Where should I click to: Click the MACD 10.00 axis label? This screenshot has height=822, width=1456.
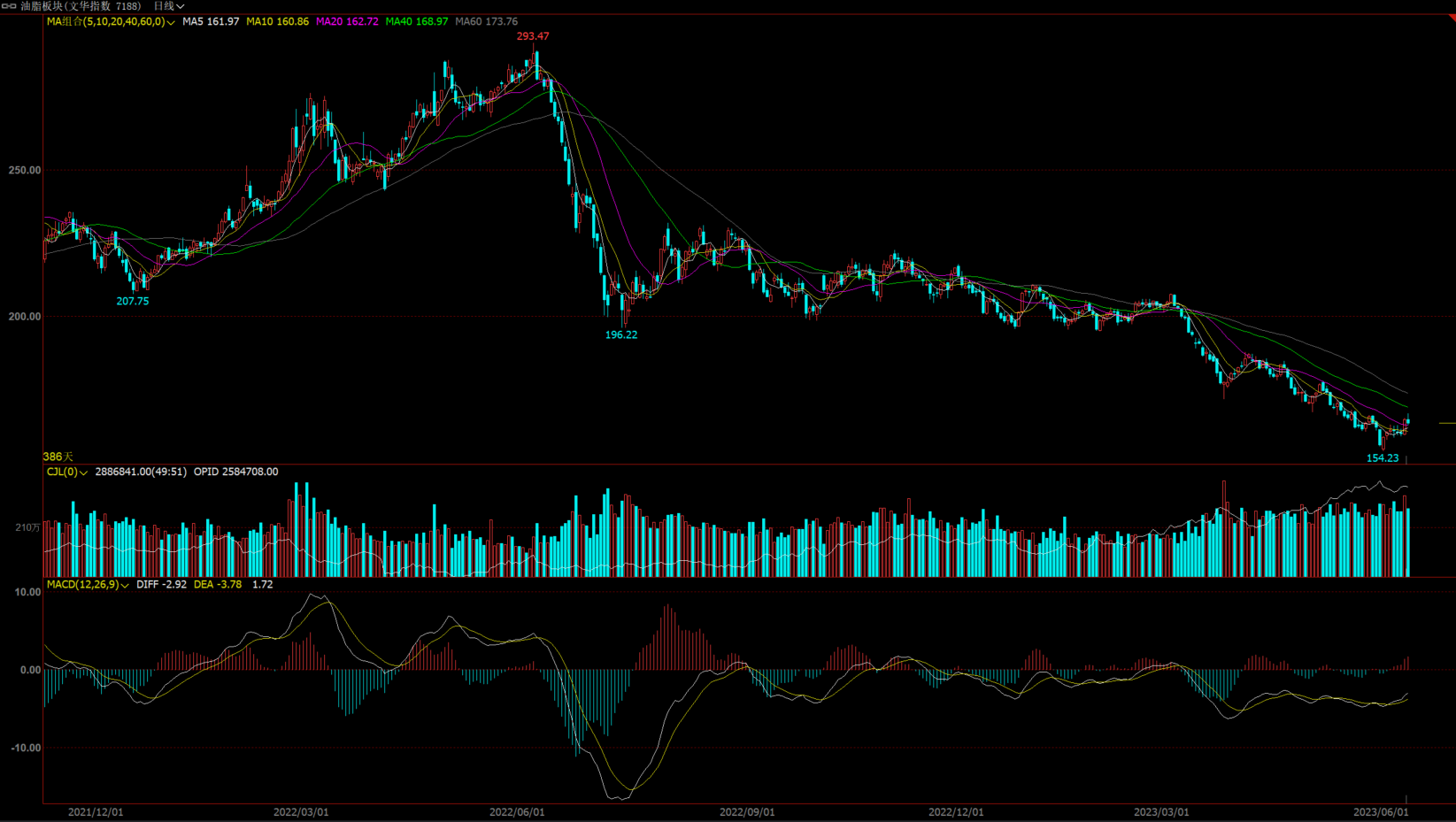tap(28, 592)
